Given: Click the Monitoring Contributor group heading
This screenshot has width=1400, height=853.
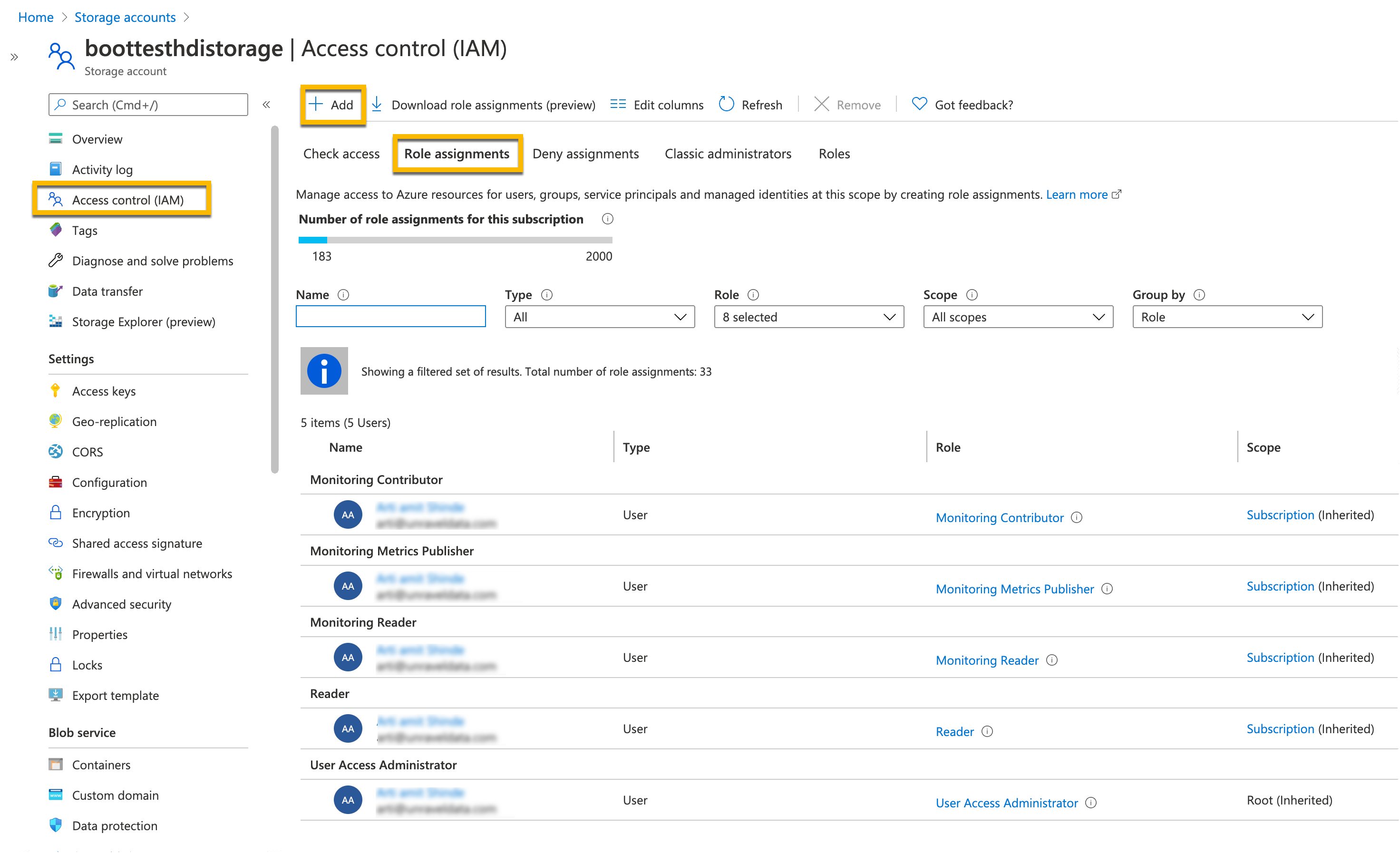Looking at the screenshot, I should (376, 479).
